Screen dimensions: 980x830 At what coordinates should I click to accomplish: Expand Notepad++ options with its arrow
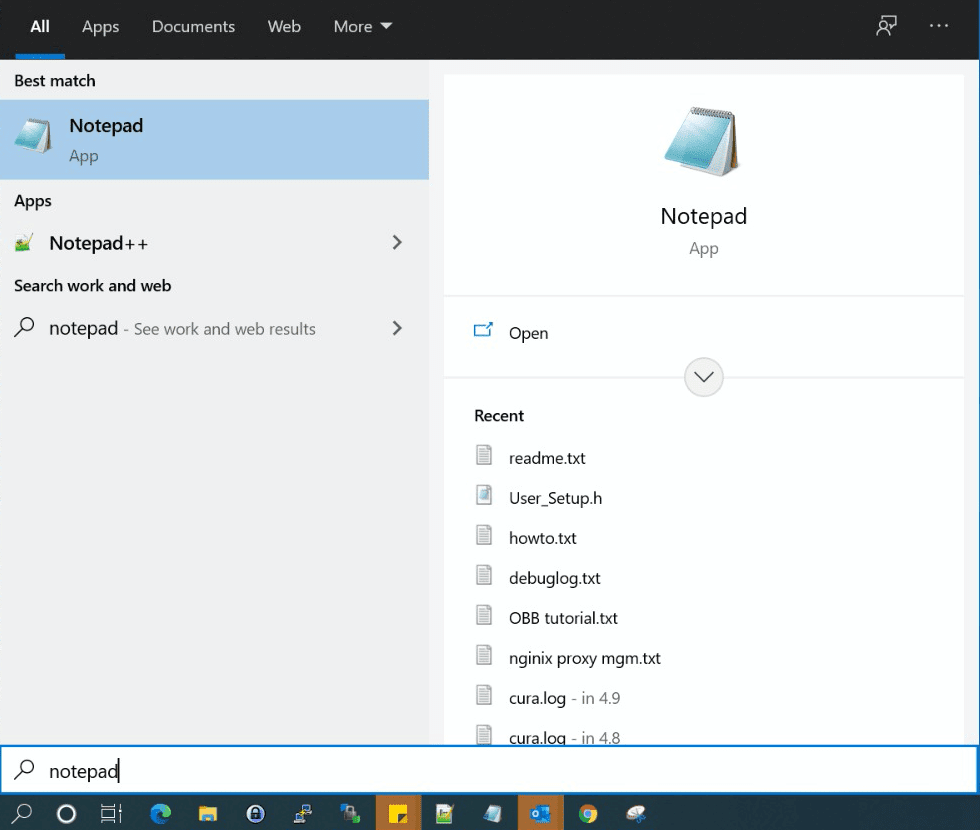click(397, 243)
